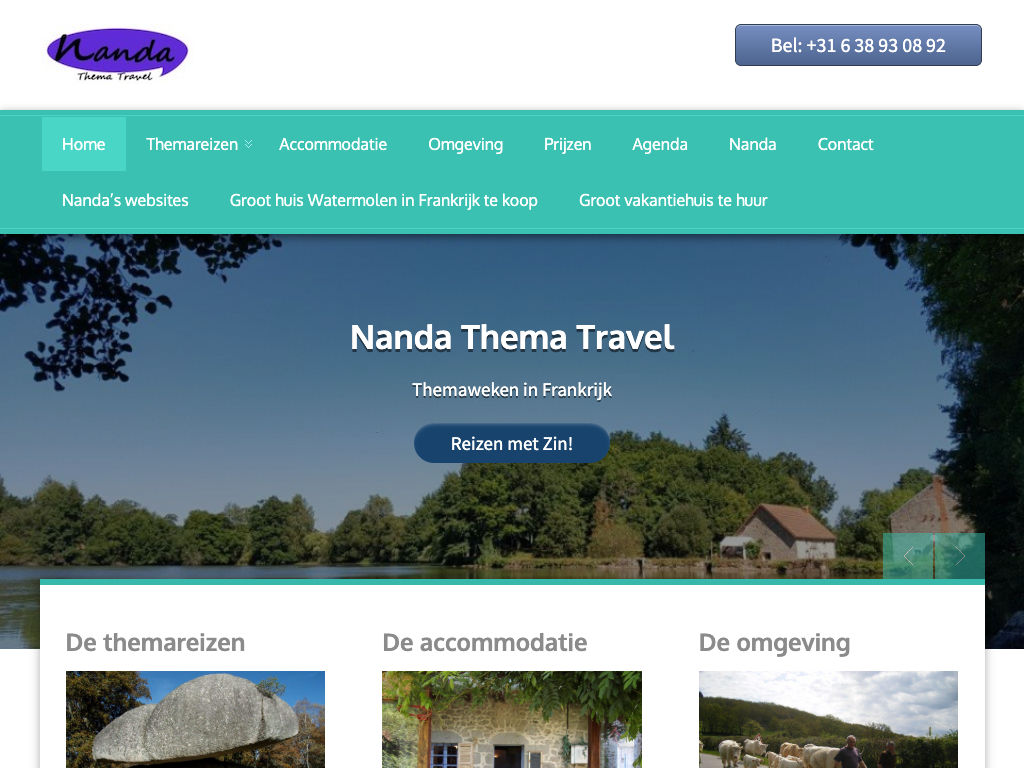Select the Nanda menu item
This screenshot has width=1024, height=768.
tap(752, 144)
